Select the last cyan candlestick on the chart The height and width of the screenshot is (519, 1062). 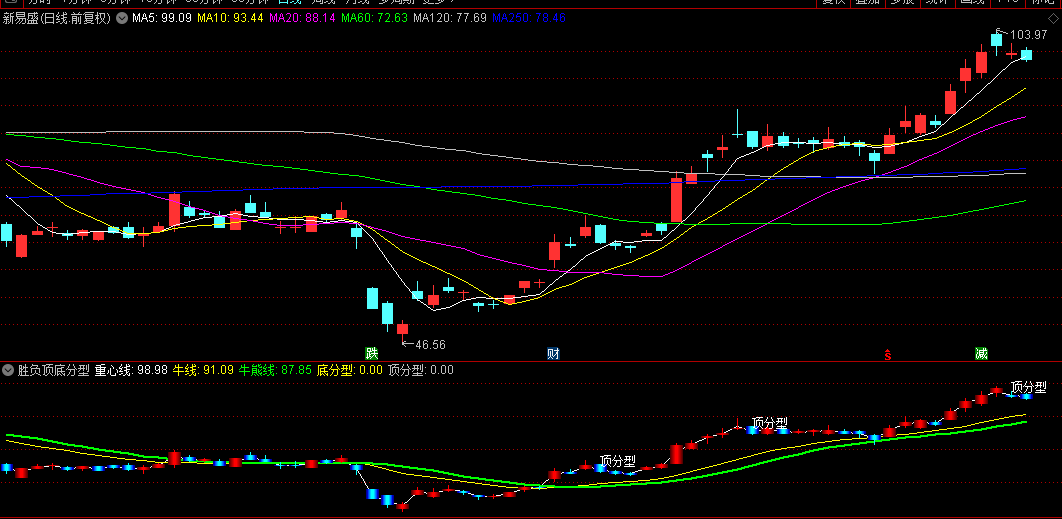(x=1026, y=55)
